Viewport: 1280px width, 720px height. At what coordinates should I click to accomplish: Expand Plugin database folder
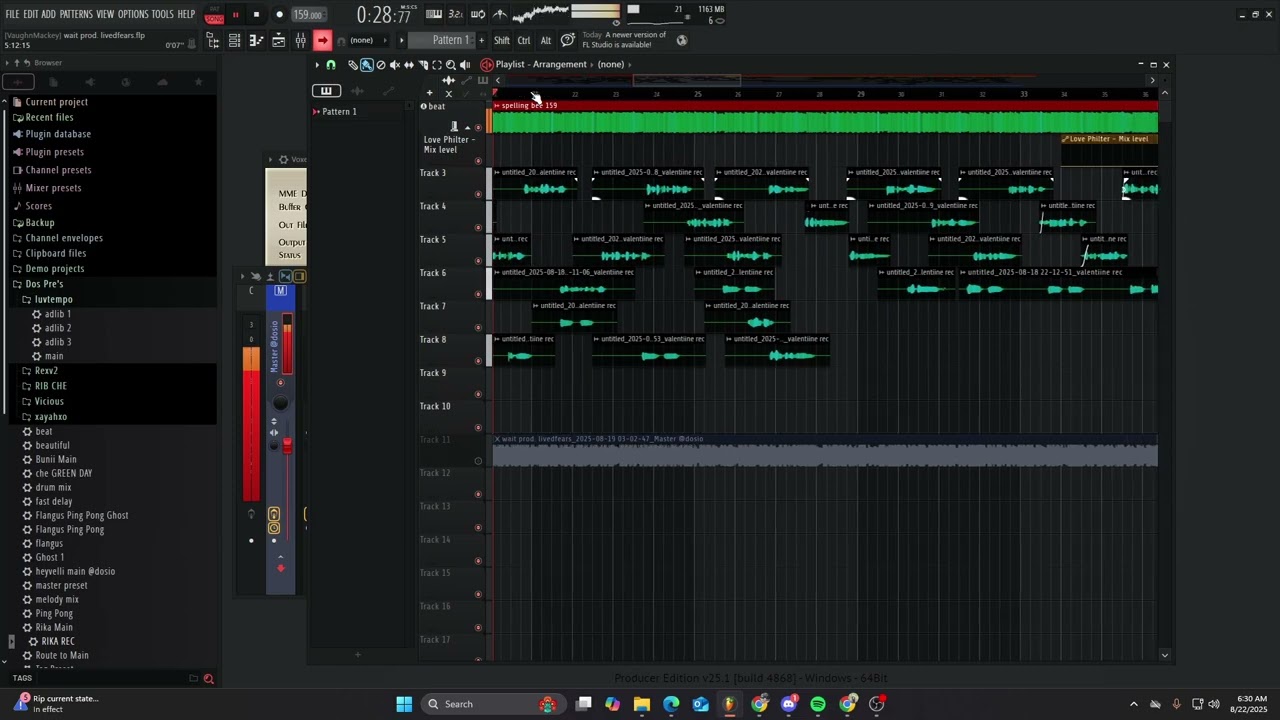(x=57, y=134)
